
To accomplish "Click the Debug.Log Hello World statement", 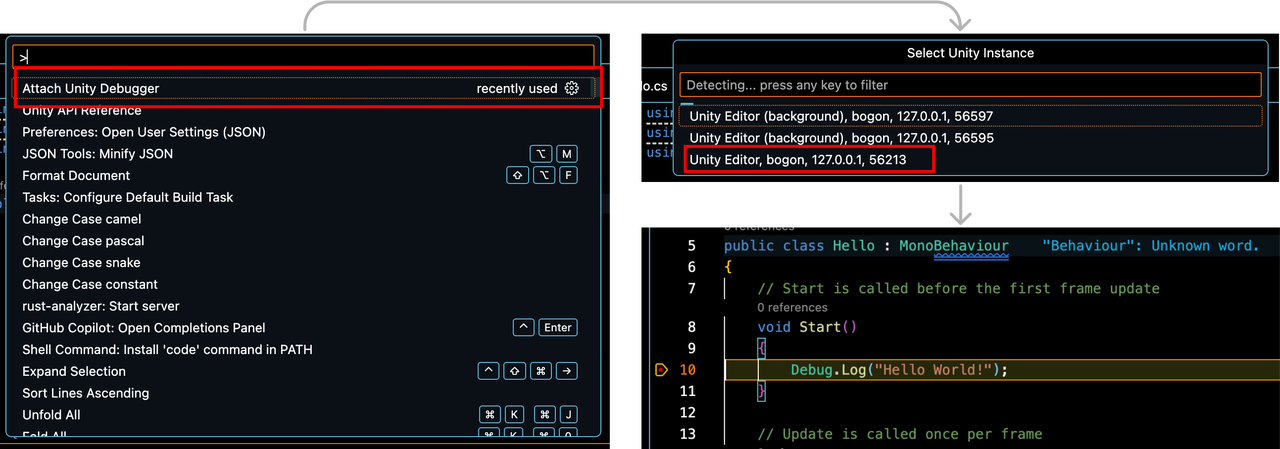I will point(899,370).
